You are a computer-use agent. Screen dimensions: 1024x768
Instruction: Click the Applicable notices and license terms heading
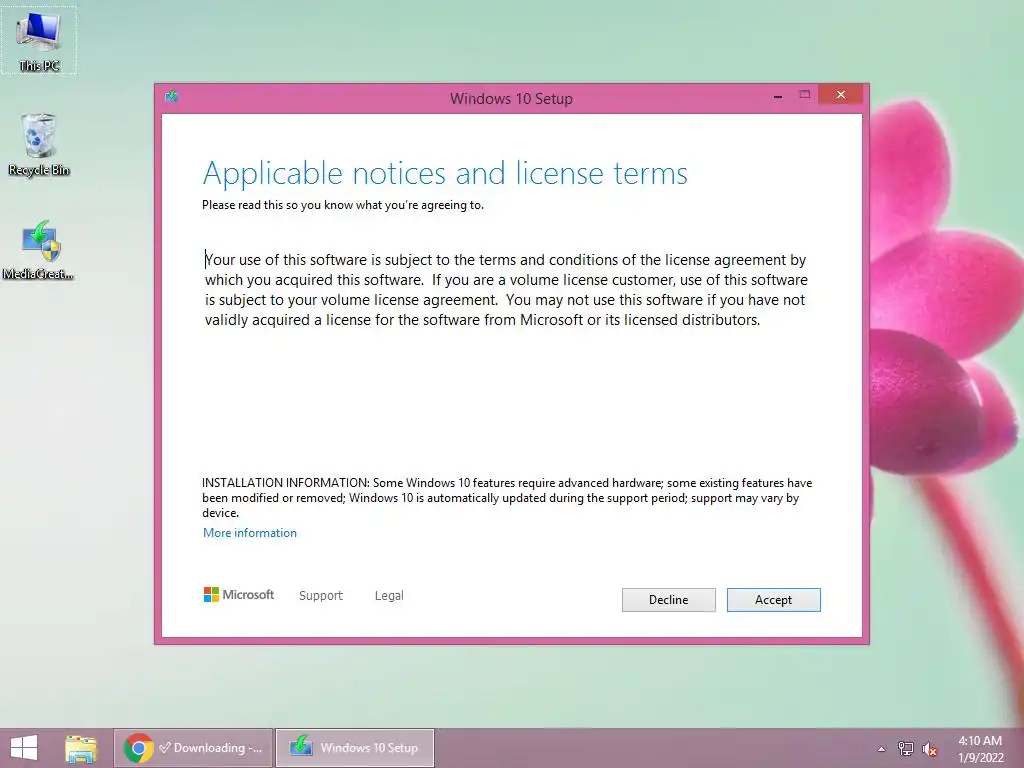(445, 173)
